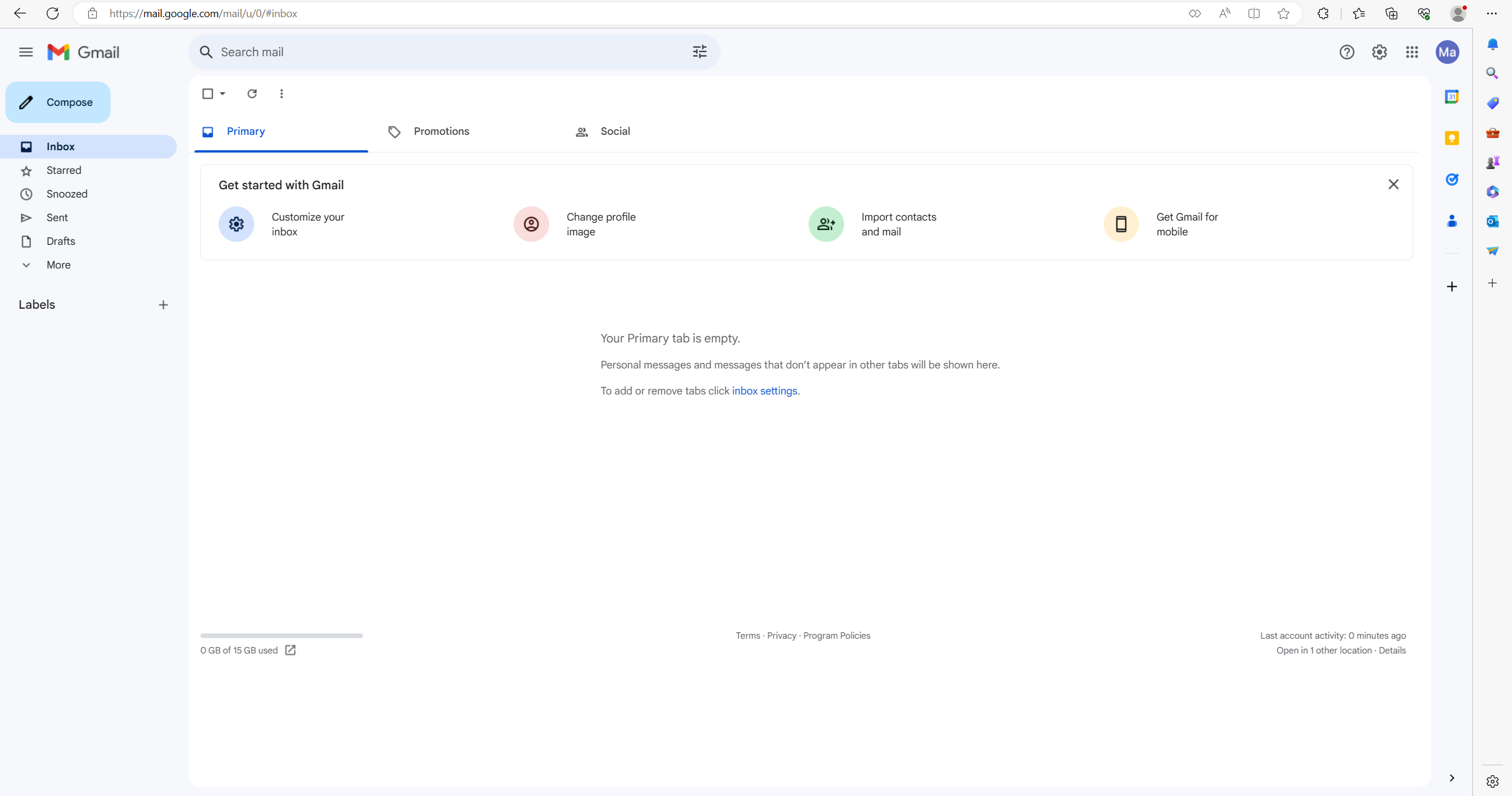Click the select checkbox dropdown arrow
This screenshot has width=1512, height=796.
(222, 94)
